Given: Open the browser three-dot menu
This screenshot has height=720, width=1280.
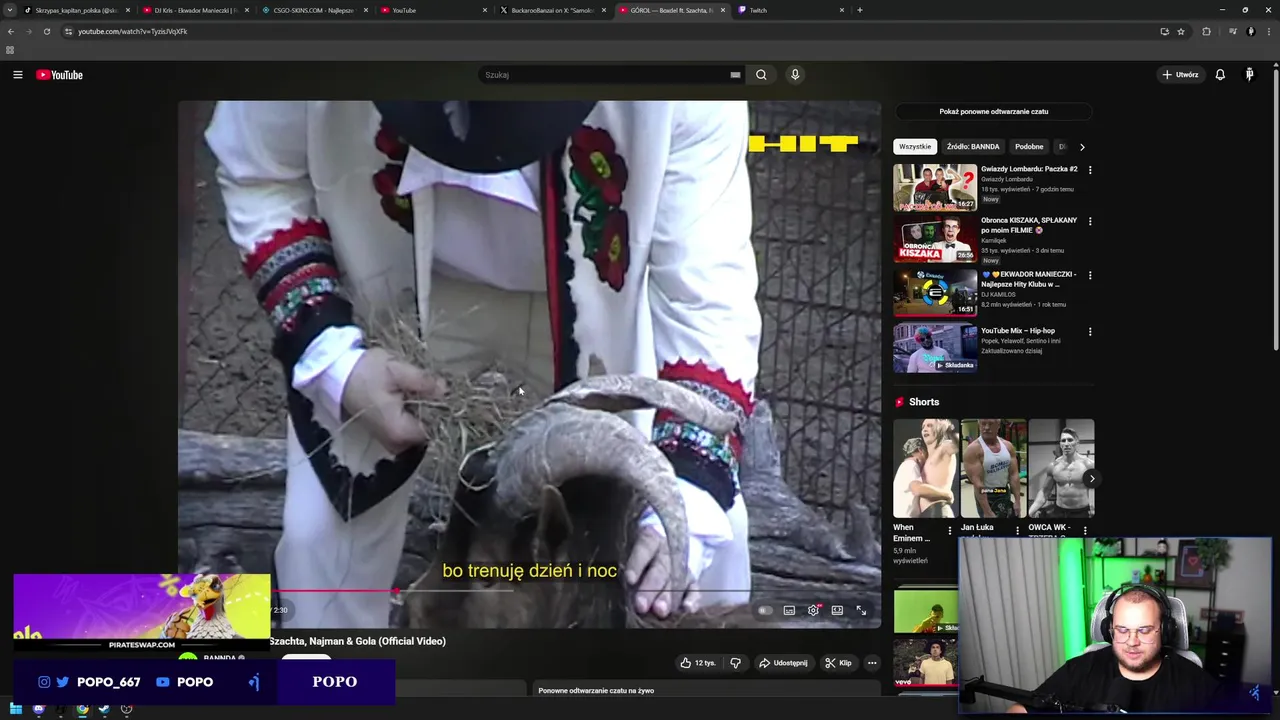Looking at the screenshot, I should (1268, 31).
